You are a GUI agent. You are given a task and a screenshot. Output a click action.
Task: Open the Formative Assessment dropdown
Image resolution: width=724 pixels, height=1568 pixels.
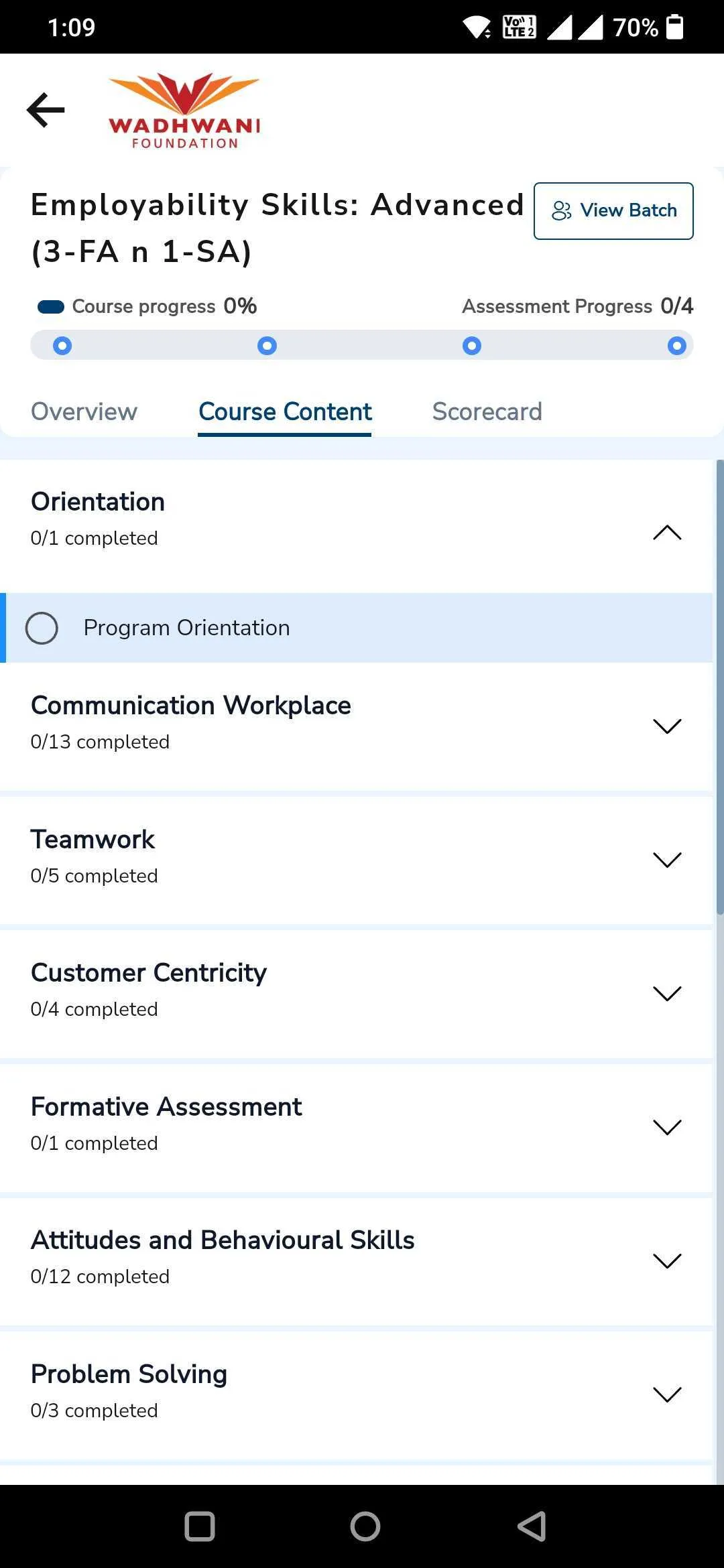click(x=667, y=1127)
